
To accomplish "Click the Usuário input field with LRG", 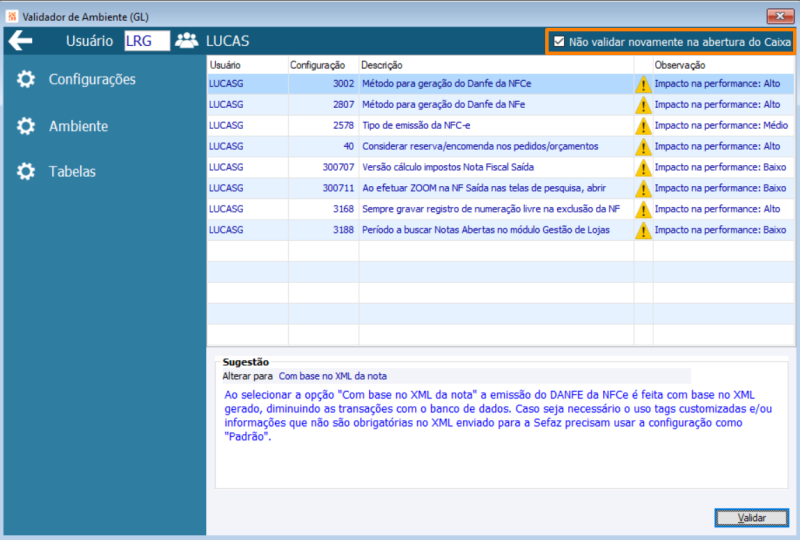I will click(147, 41).
